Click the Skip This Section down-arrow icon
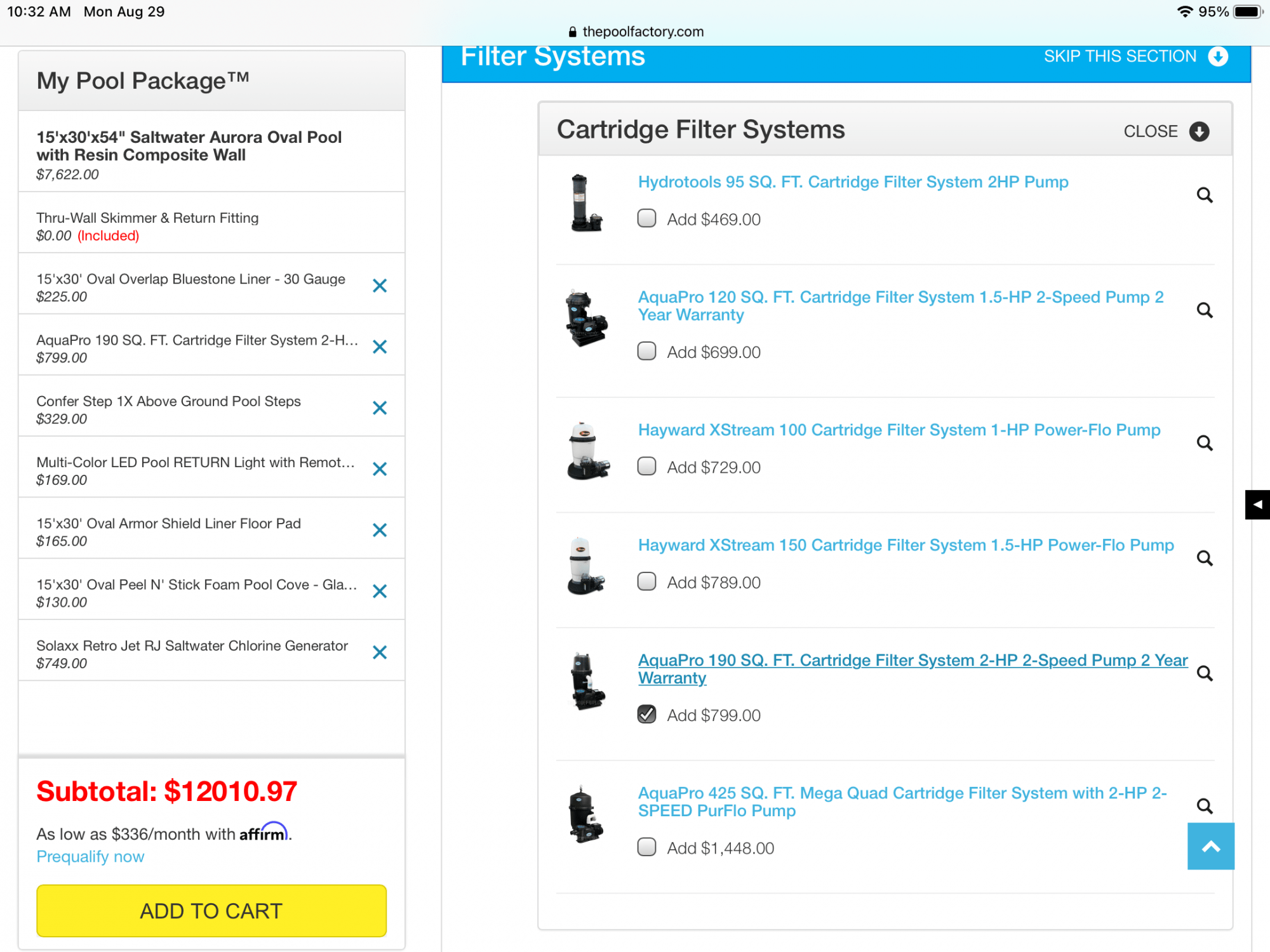This screenshot has width=1270, height=952. pos(1218,56)
